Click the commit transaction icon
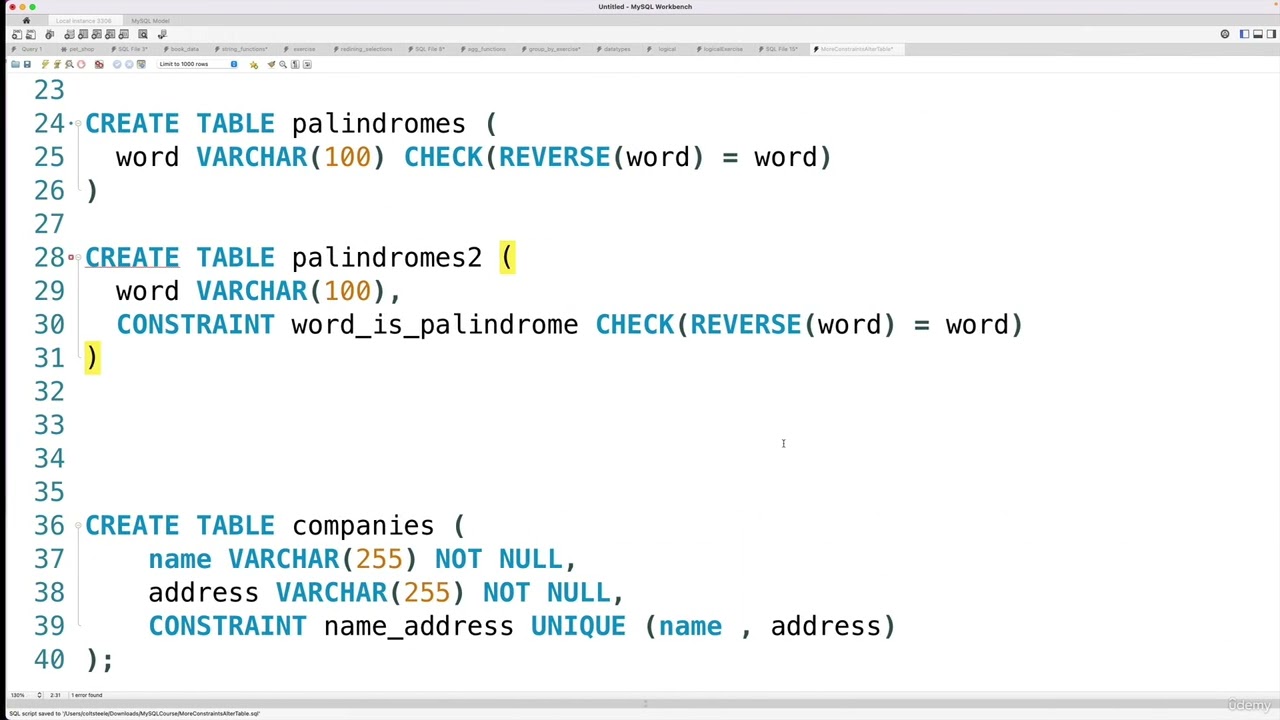Screen dimensions: 1280x720 [117, 64]
